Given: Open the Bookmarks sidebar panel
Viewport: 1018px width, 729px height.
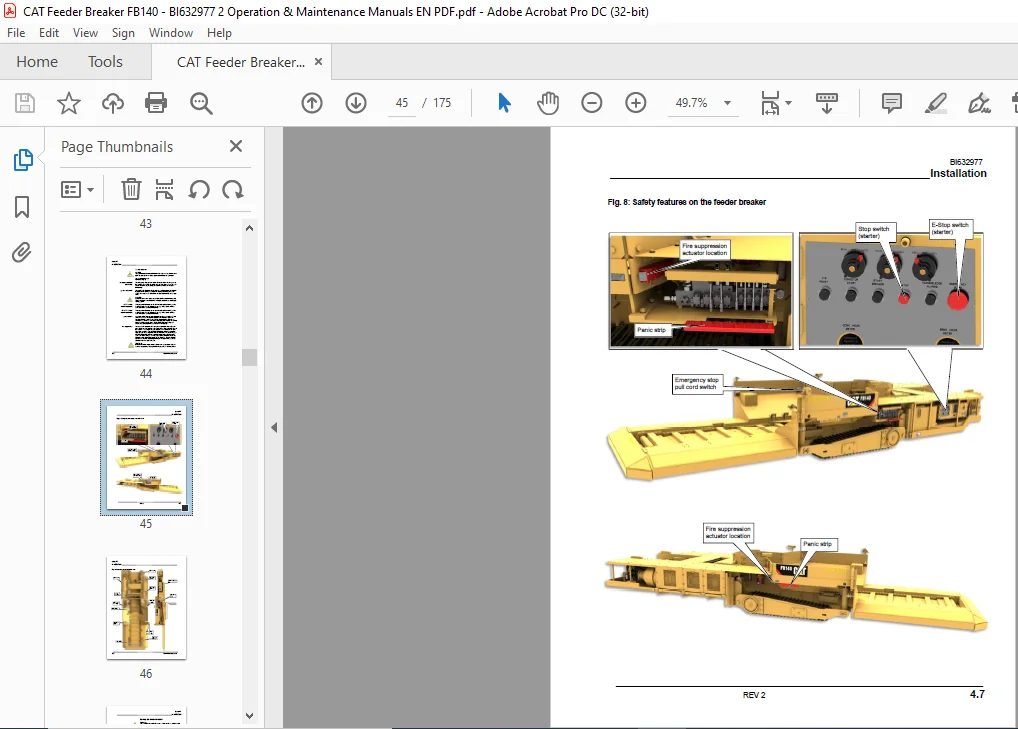Looking at the screenshot, I should tap(22, 206).
